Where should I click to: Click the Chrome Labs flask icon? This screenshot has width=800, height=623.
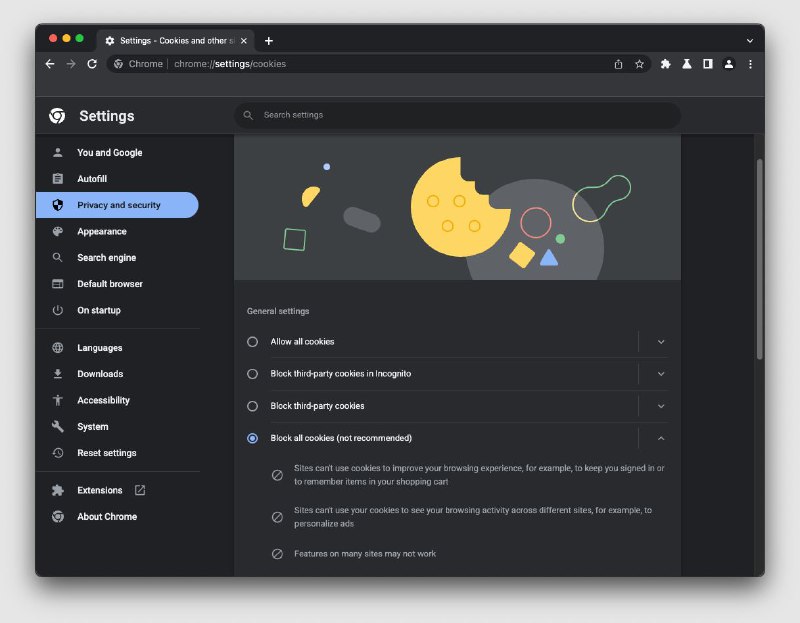tap(687, 64)
